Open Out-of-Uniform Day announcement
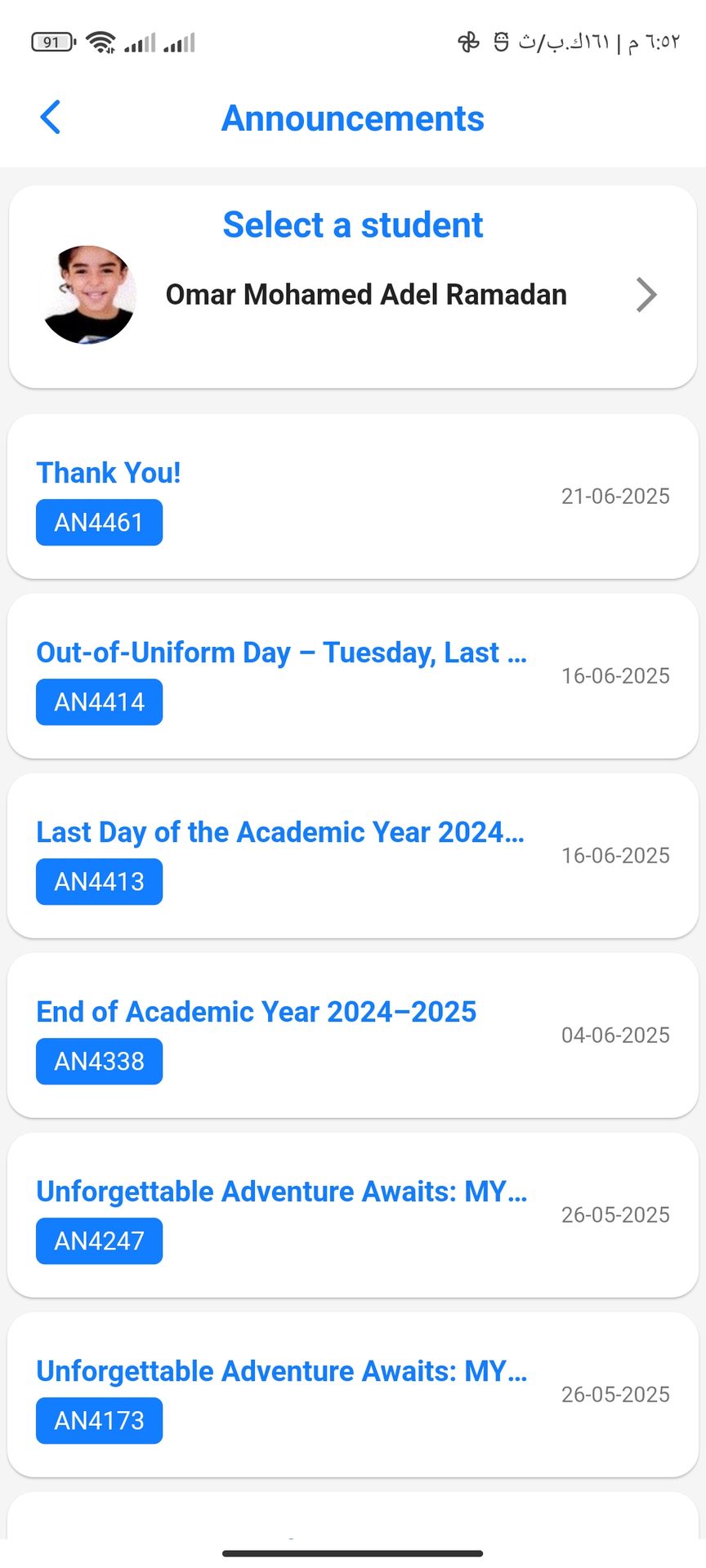The height and width of the screenshot is (1568, 706). (281, 653)
